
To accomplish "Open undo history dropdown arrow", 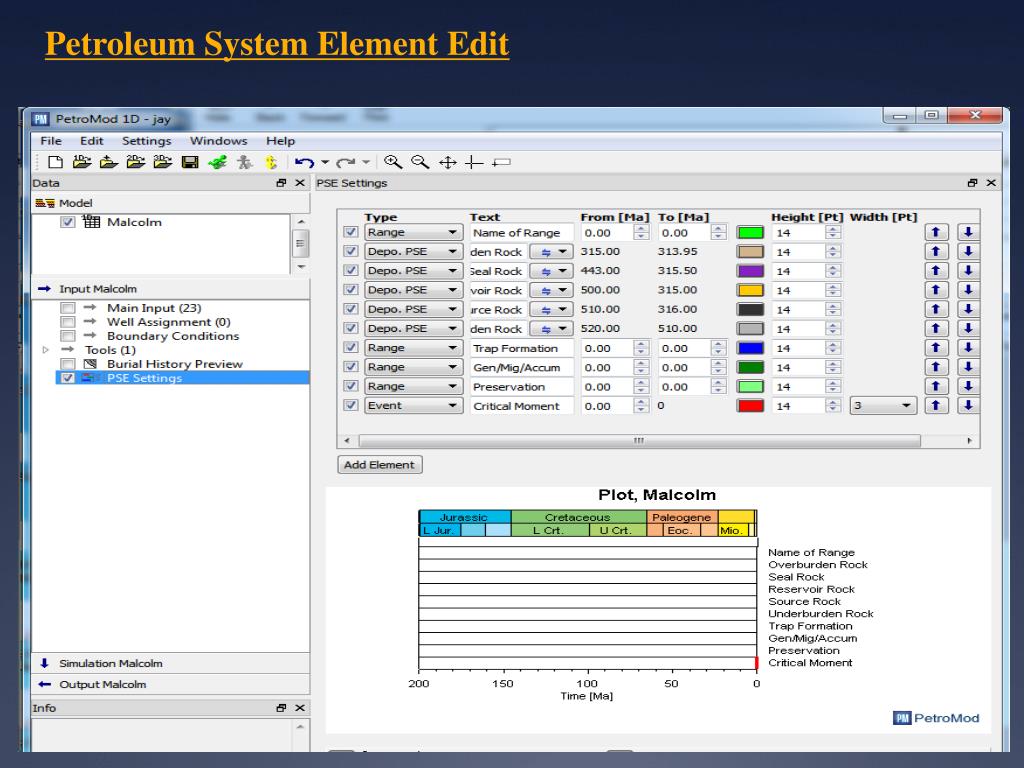I will pyautogui.click(x=325, y=162).
